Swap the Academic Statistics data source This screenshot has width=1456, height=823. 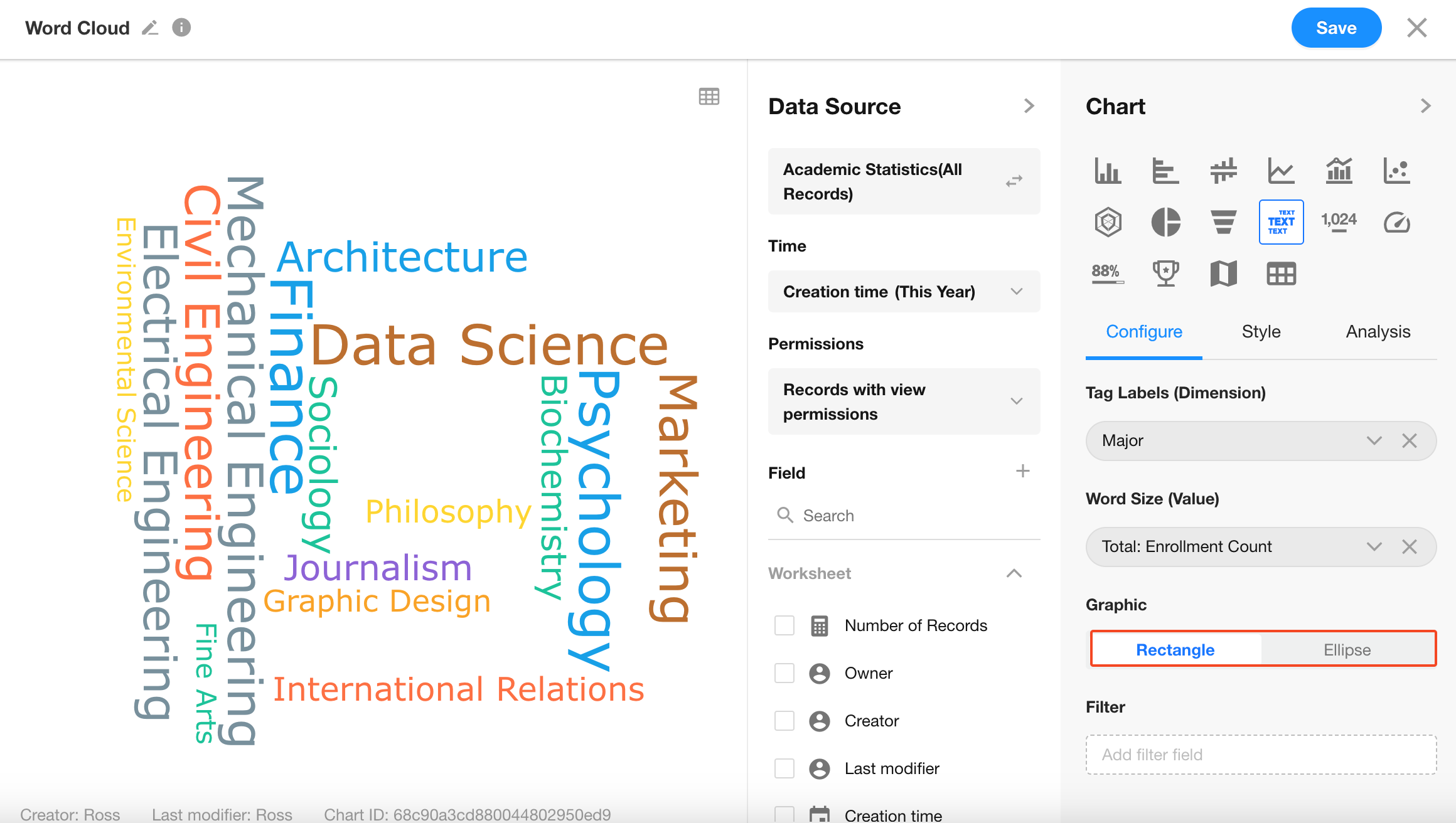click(1014, 181)
